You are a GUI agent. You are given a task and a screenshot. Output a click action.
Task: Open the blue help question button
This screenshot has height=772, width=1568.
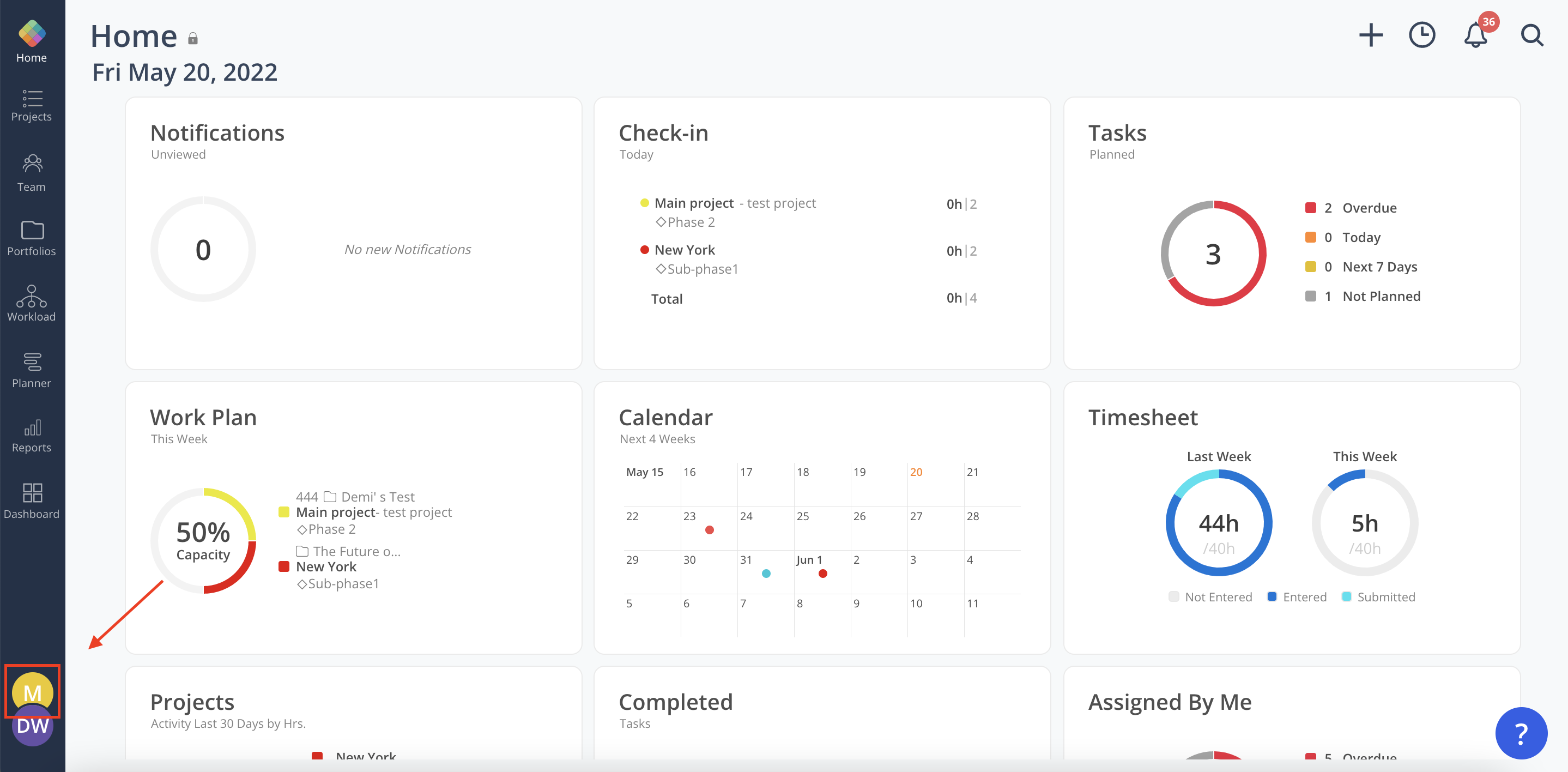coord(1521,733)
